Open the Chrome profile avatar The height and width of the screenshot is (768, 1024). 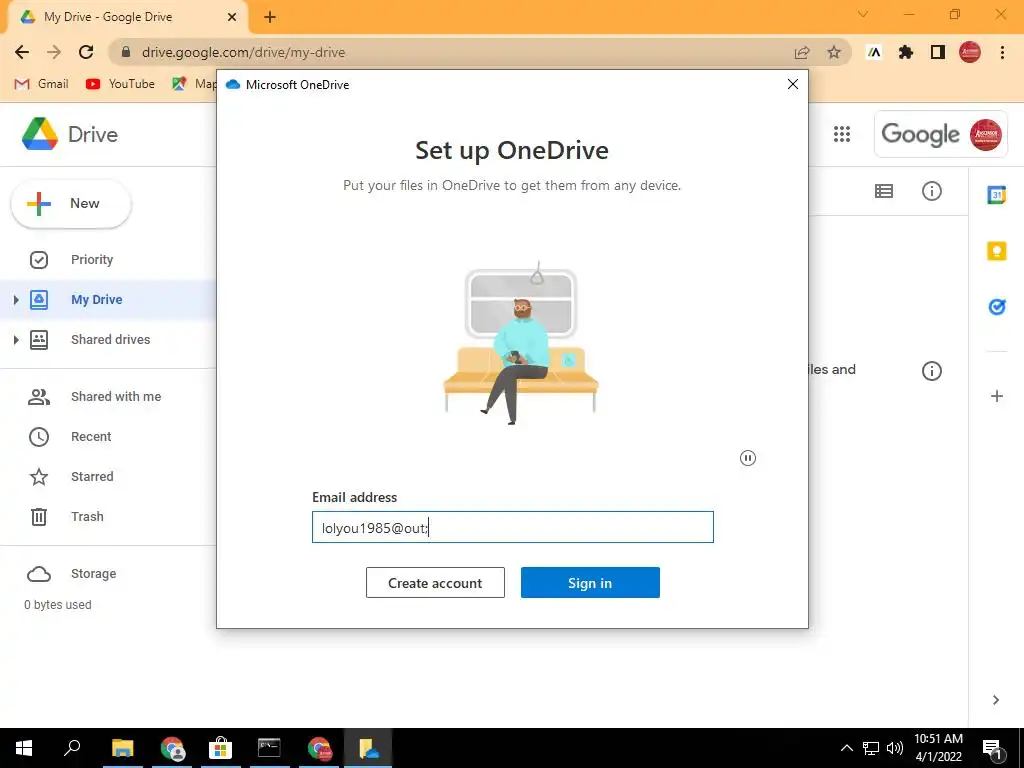point(970,52)
